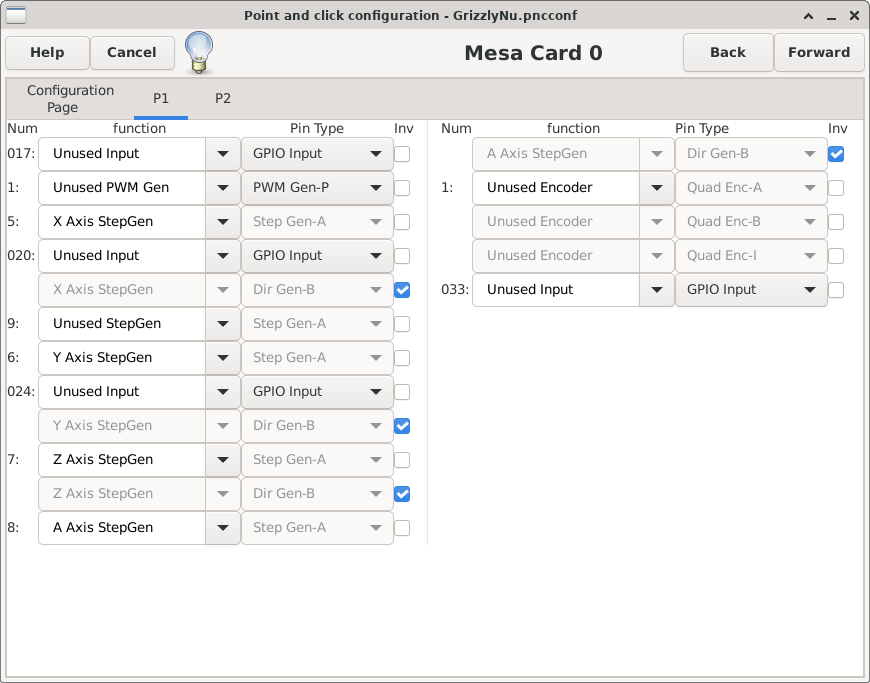The width and height of the screenshot is (870, 683).
Task: Open function dropdown for pin 024
Action: (x=222, y=392)
